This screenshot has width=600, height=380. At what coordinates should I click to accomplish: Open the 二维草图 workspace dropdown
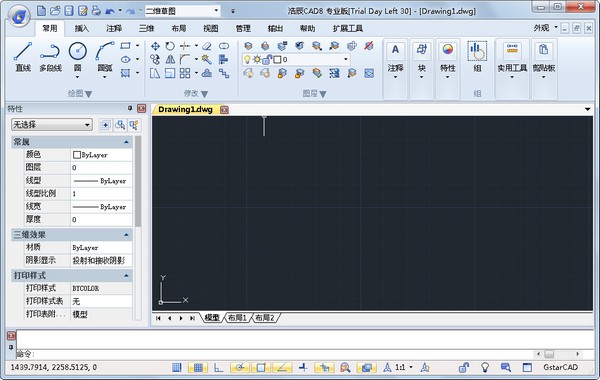[x=216, y=11]
